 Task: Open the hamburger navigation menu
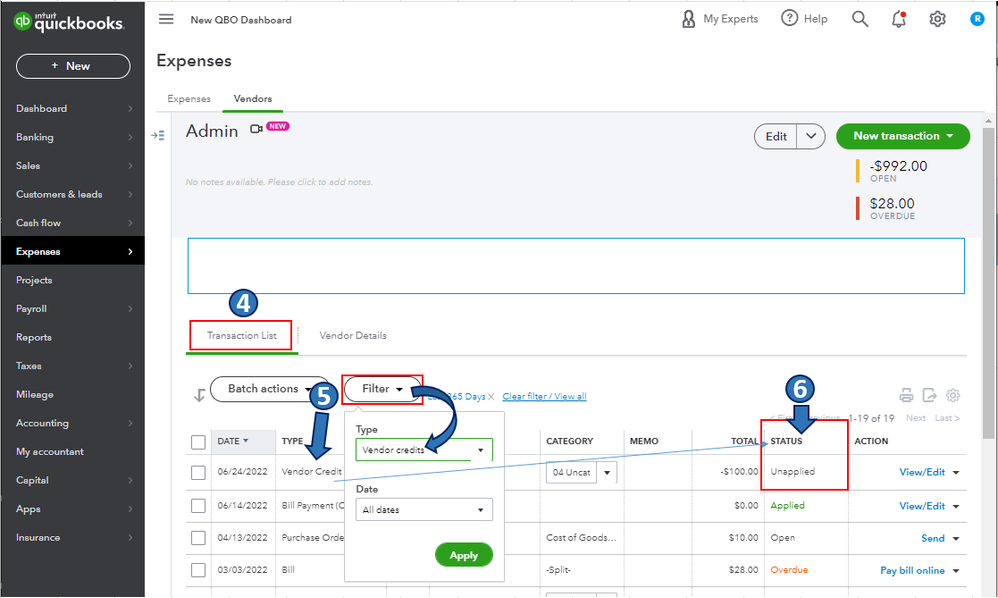166,19
